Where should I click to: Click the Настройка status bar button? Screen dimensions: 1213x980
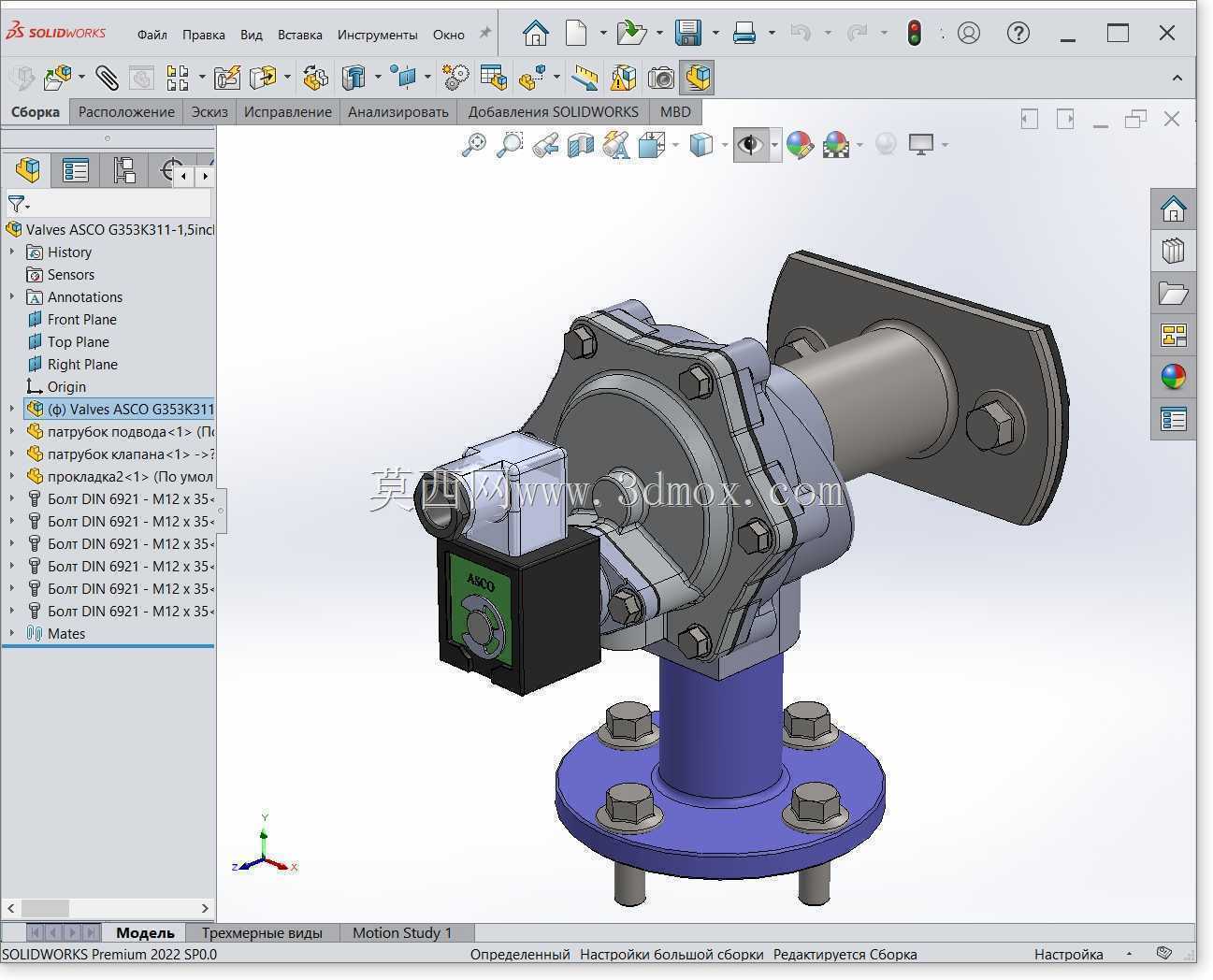tap(1069, 954)
